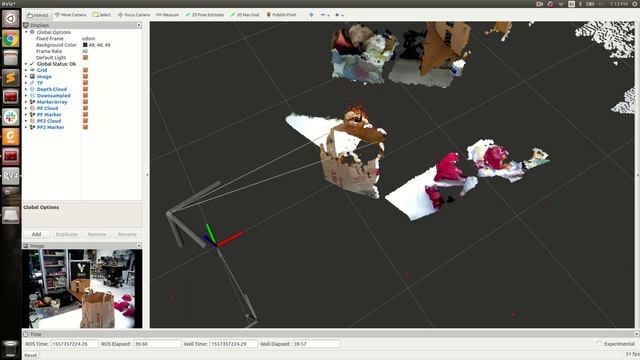Open Slack from the Ubuntu launcher
The width and height of the screenshot is (640, 360).
11,117
